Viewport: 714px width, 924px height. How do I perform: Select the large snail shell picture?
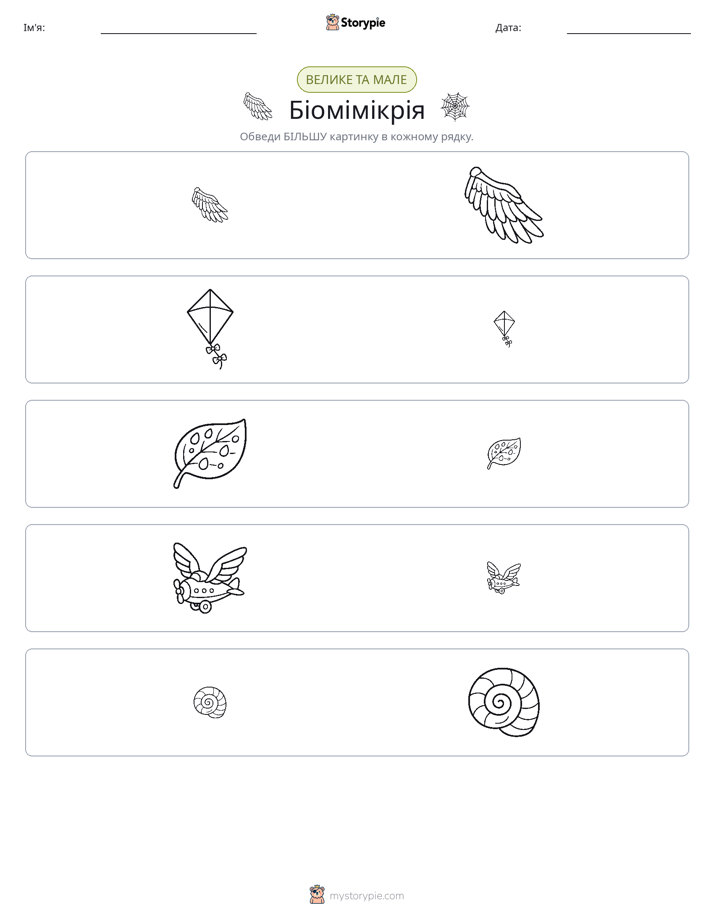click(x=504, y=702)
